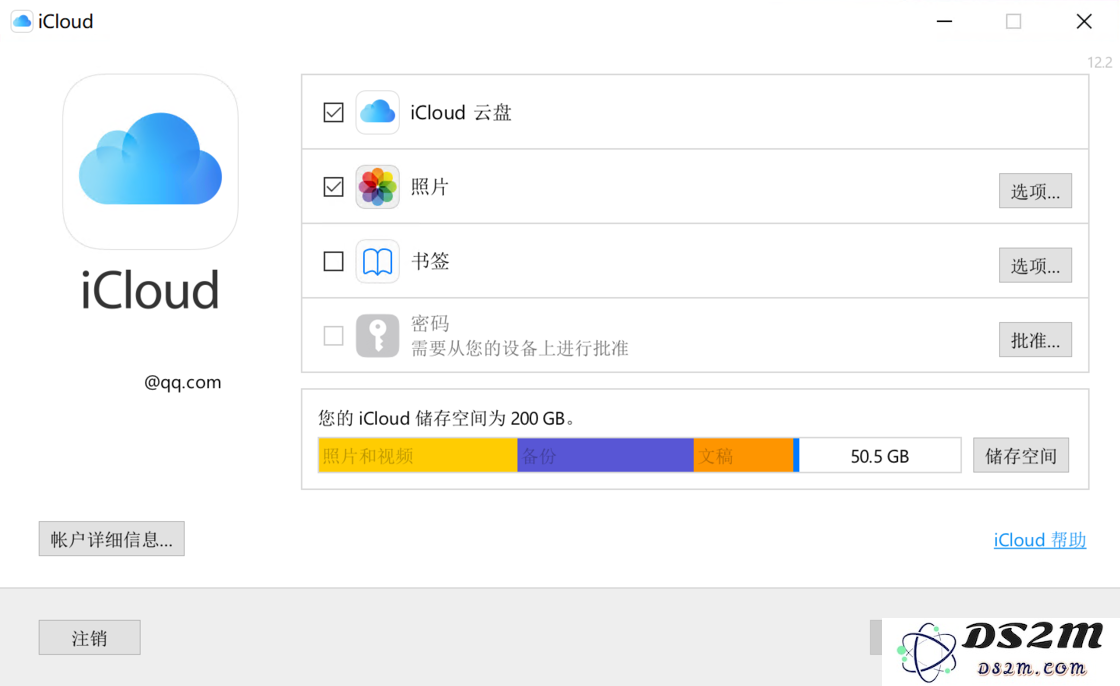Screen dimensions: 1120x686
Task: Uncheck the iCloud 云盘 checkbox
Action: (334, 112)
